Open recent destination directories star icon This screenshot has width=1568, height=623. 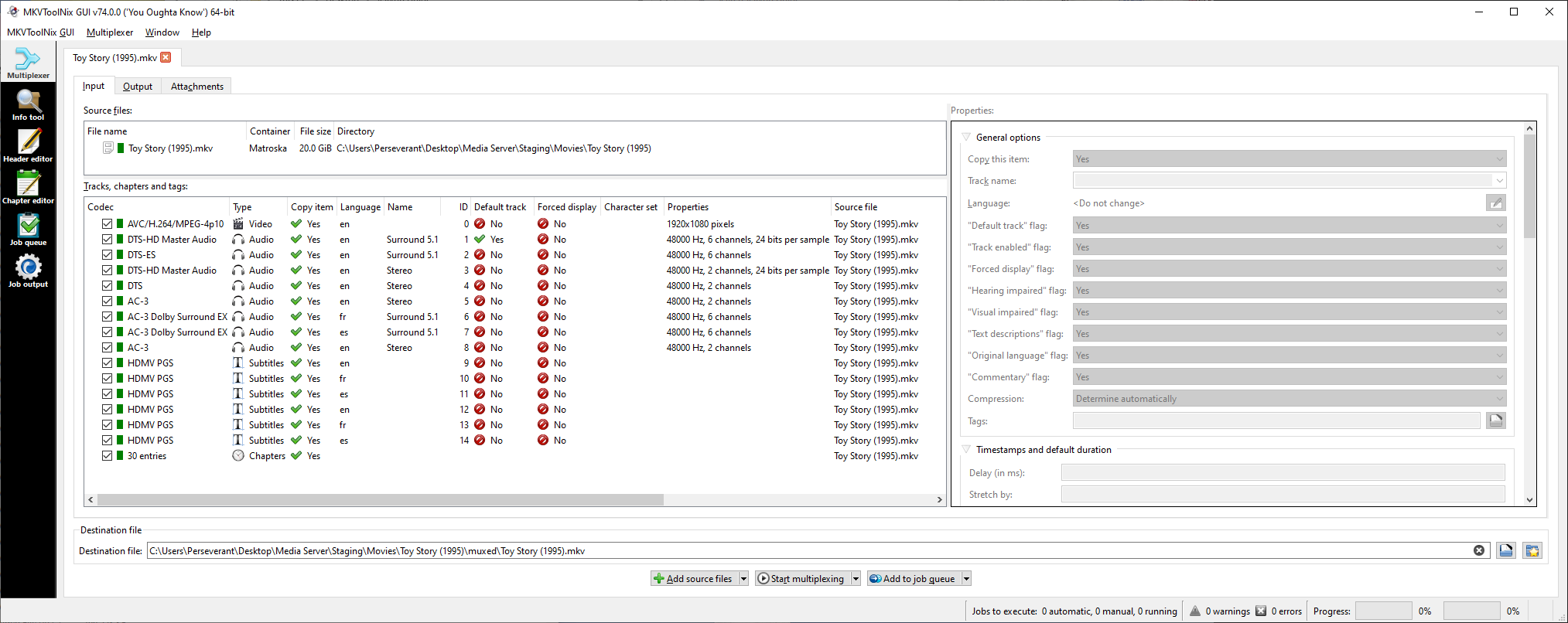tap(1532, 551)
